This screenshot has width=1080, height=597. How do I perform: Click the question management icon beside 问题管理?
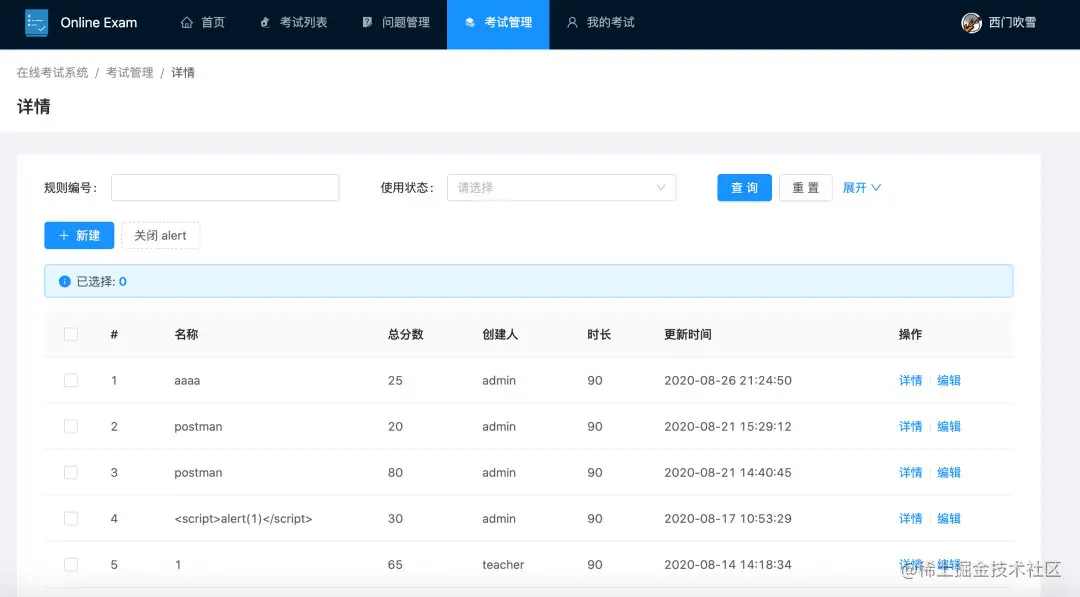pos(367,22)
